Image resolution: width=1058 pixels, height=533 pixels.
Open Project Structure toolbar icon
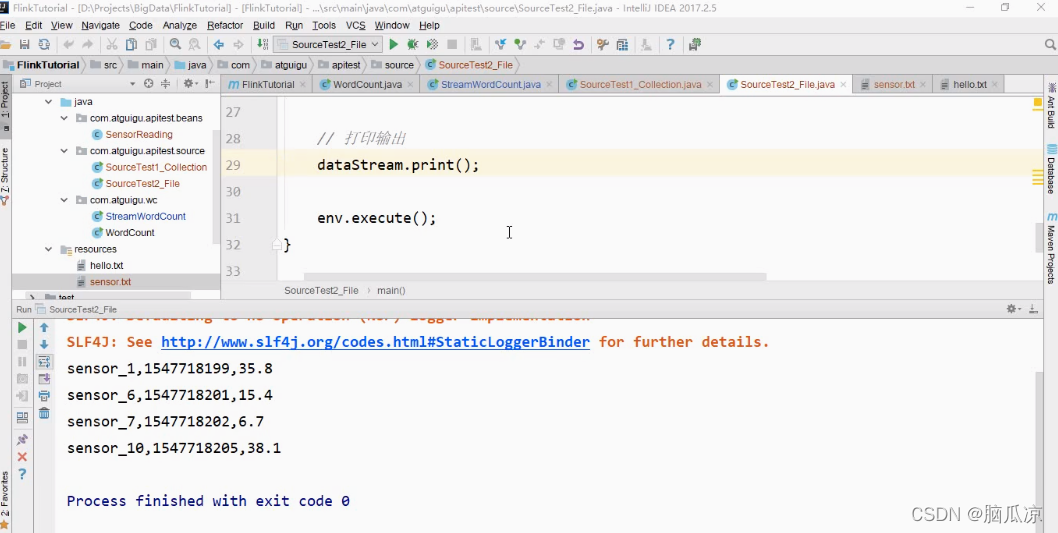622,45
